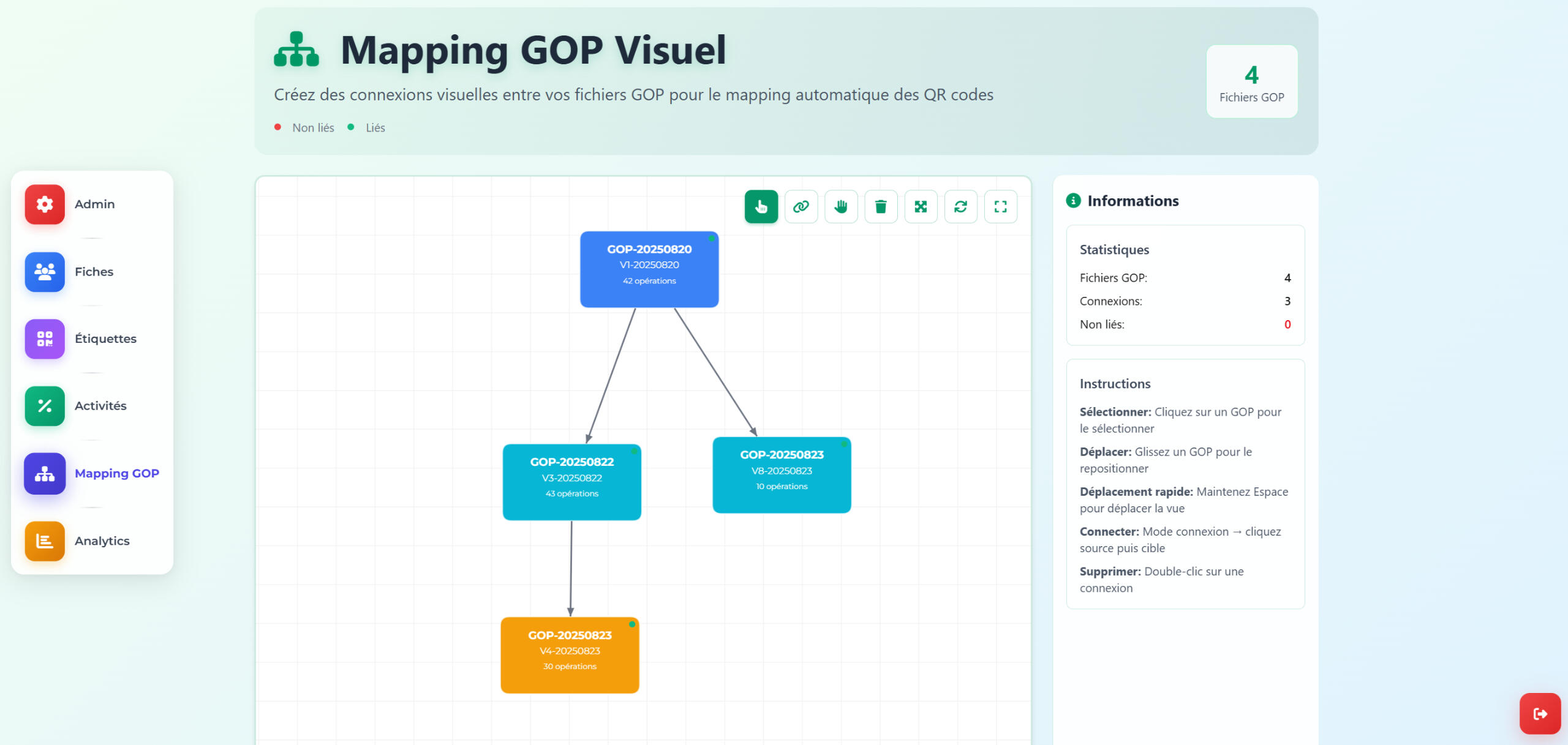The height and width of the screenshot is (745, 1568).
Task: Select the GOP-20250822 V3 node
Action: 571,482
